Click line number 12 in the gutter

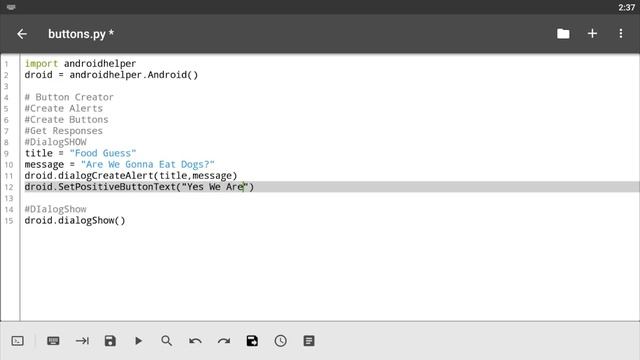pos(9,187)
